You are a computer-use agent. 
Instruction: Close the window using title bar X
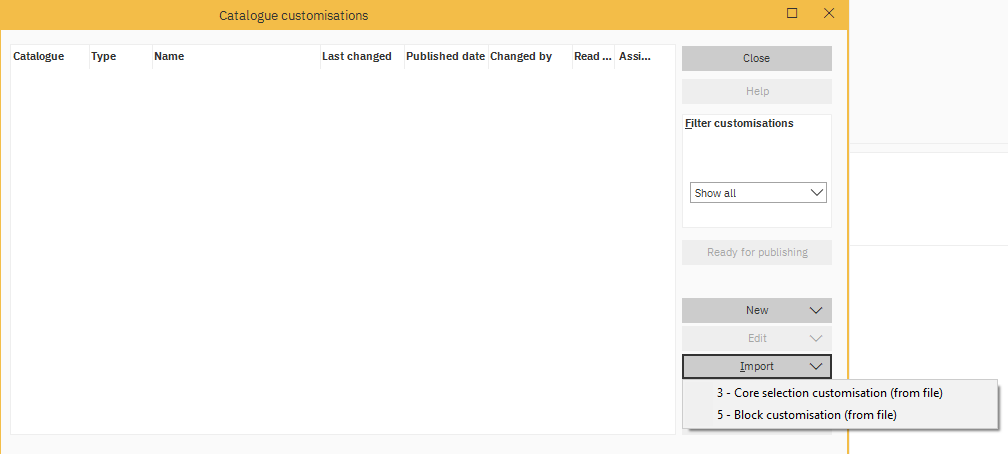click(x=828, y=14)
